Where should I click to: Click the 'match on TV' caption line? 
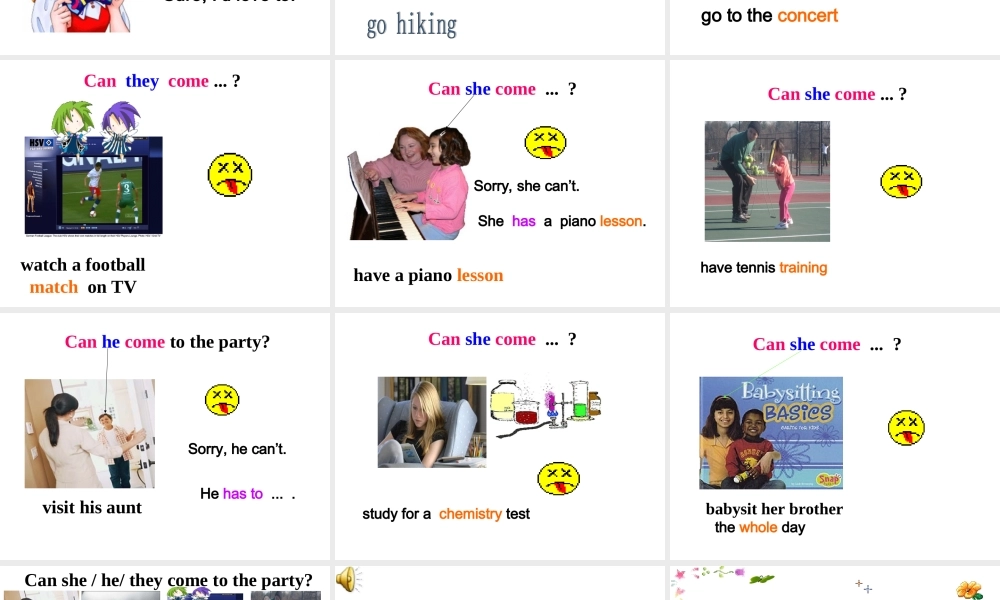83,287
